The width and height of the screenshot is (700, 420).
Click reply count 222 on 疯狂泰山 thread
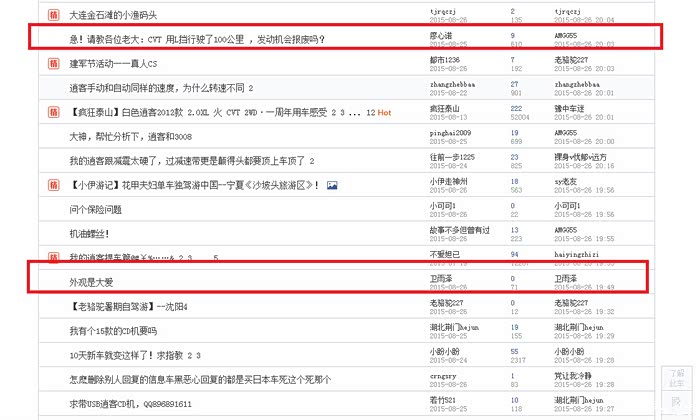pyautogui.click(x=516, y=108)
